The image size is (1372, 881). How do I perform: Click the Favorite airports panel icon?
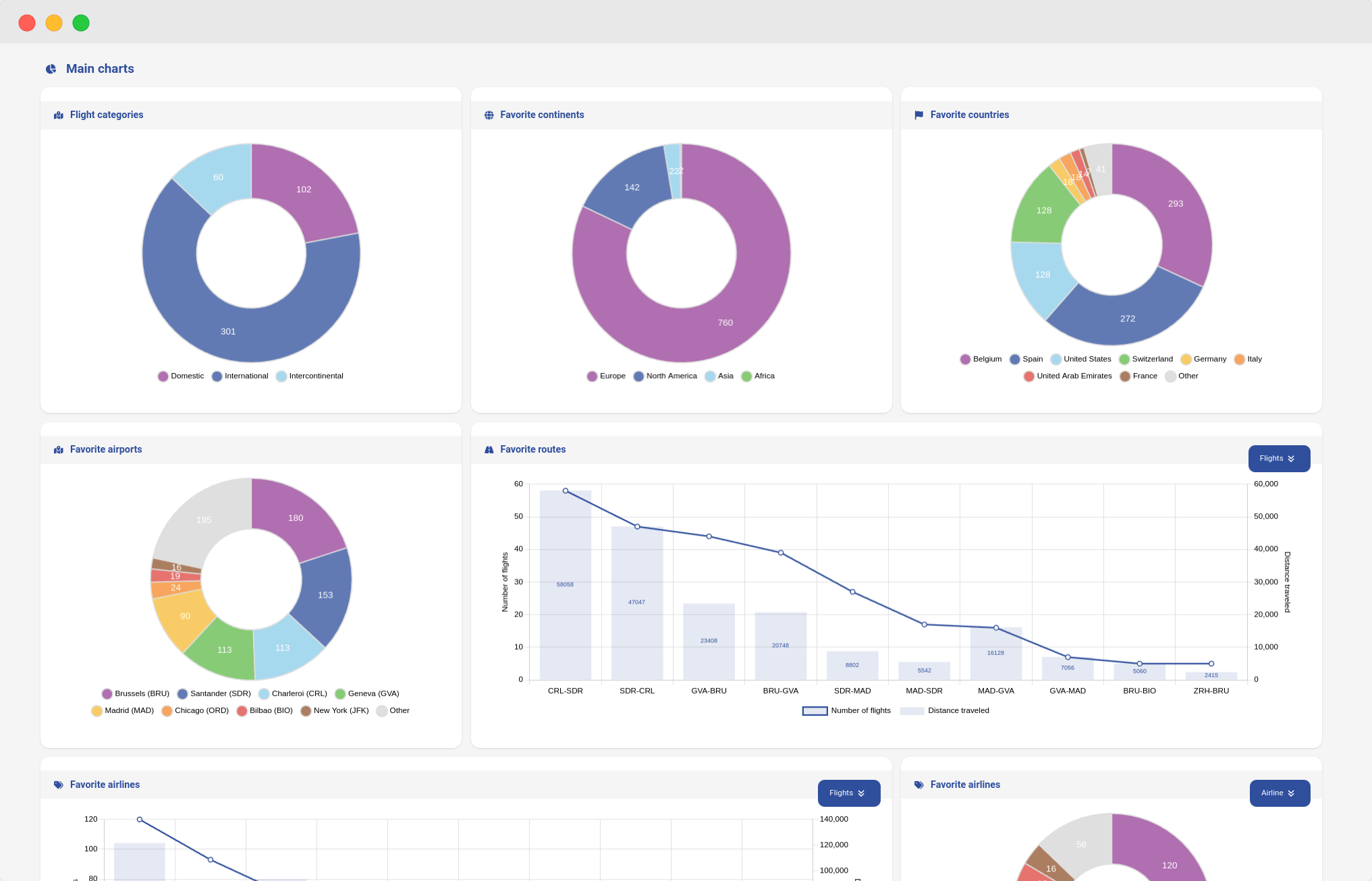[x=59, y=450]
